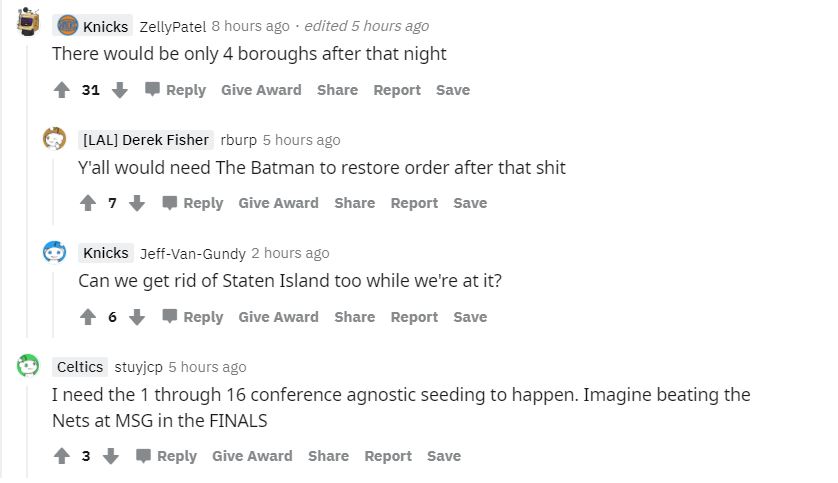The height and width of the screenshot is (483, 838).
Task: Upvote stuyjcp's seeding comment
Action: point(62,456)
